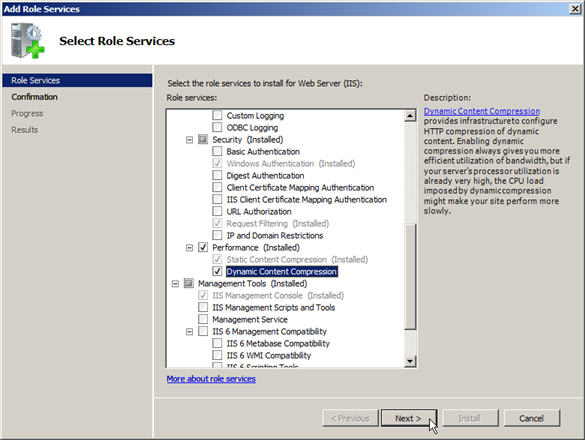The image size is (585, 440).
Task: Enable ODBC Logging checkbox
Action: [217, 127]
